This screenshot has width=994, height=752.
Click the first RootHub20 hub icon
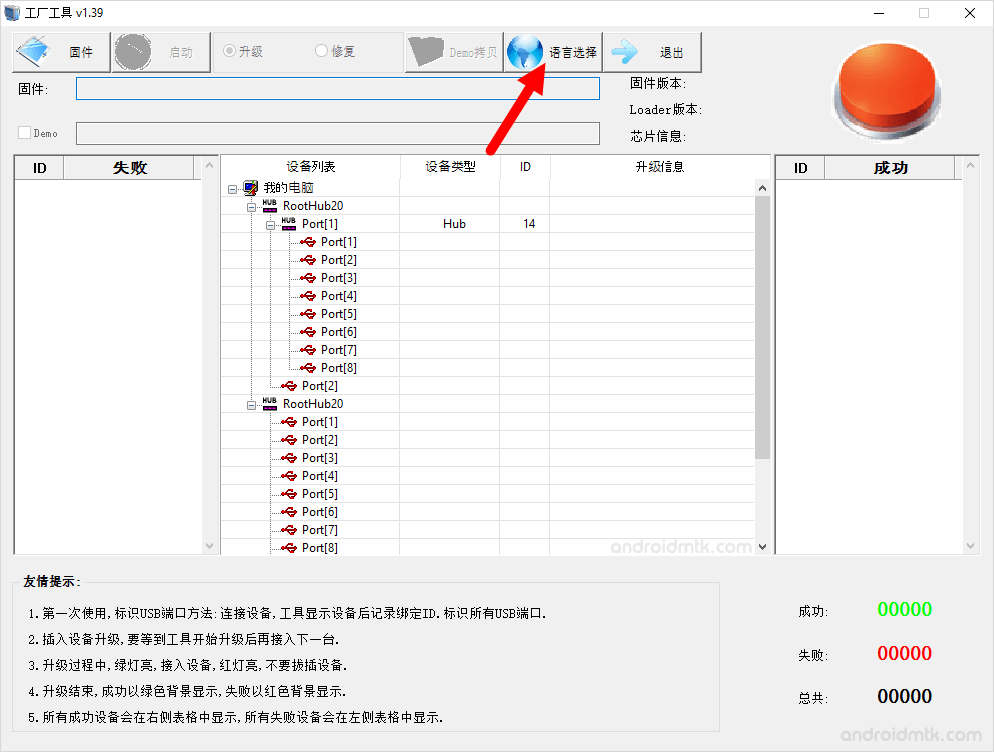[268, 205]
